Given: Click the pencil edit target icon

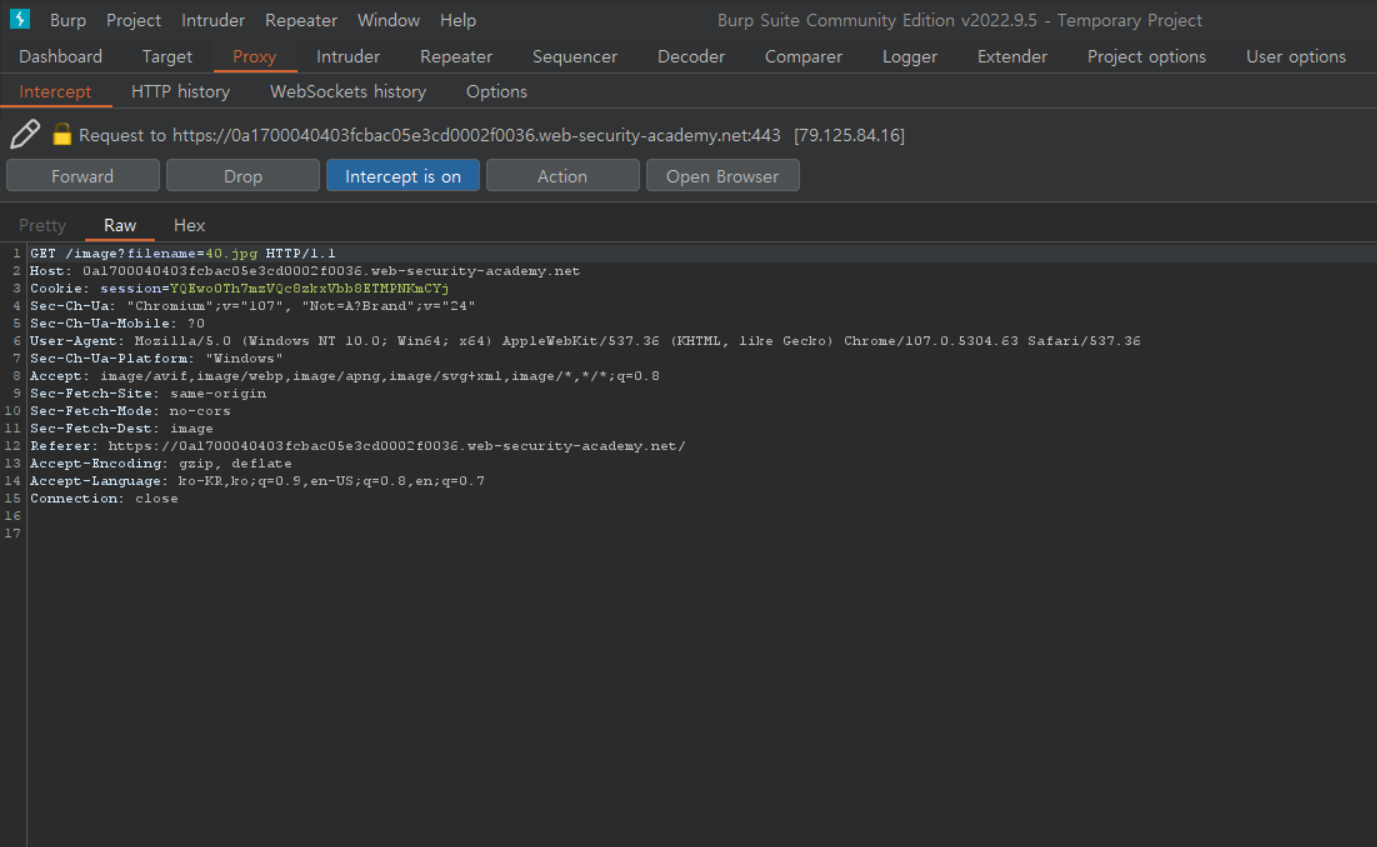Looking at the screenshot, I should (x=25, y=134).
